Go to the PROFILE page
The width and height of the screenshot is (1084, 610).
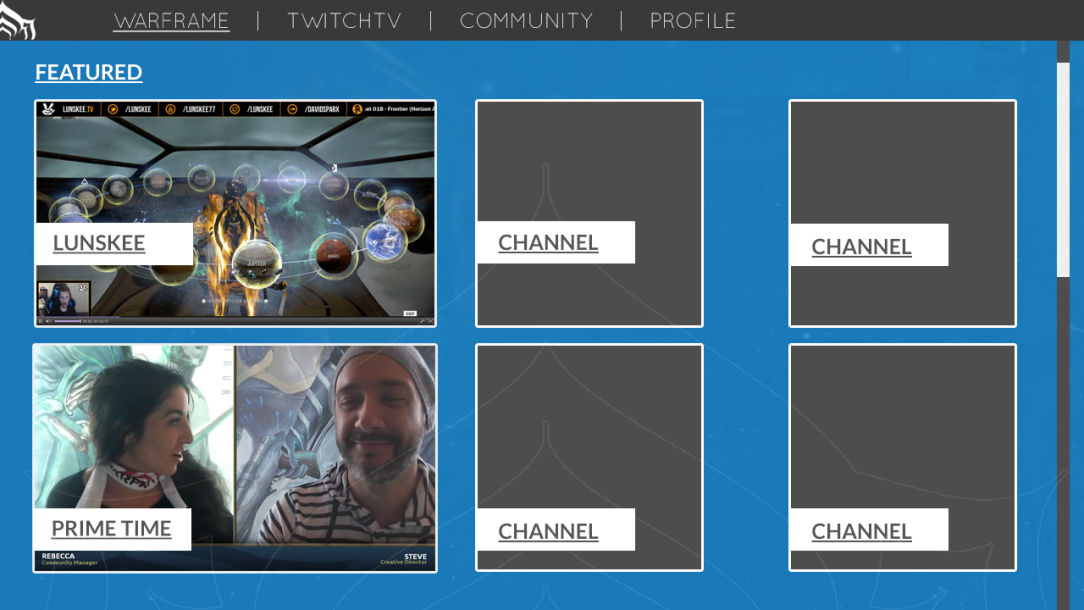(692, 21)
